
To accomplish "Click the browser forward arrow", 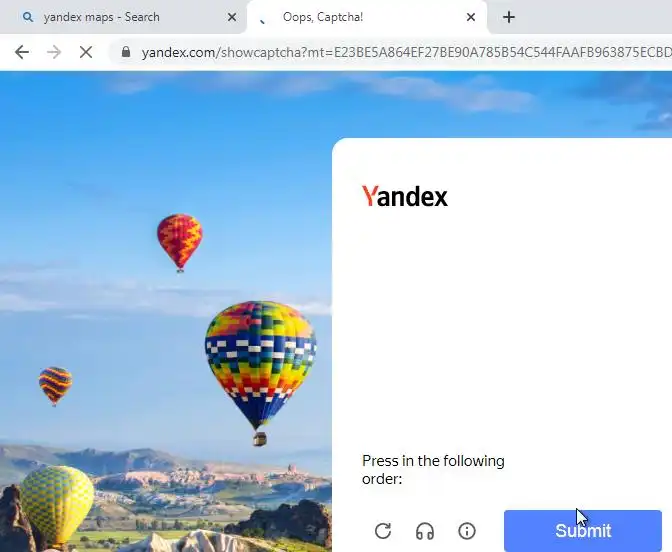I will point(54,52).
